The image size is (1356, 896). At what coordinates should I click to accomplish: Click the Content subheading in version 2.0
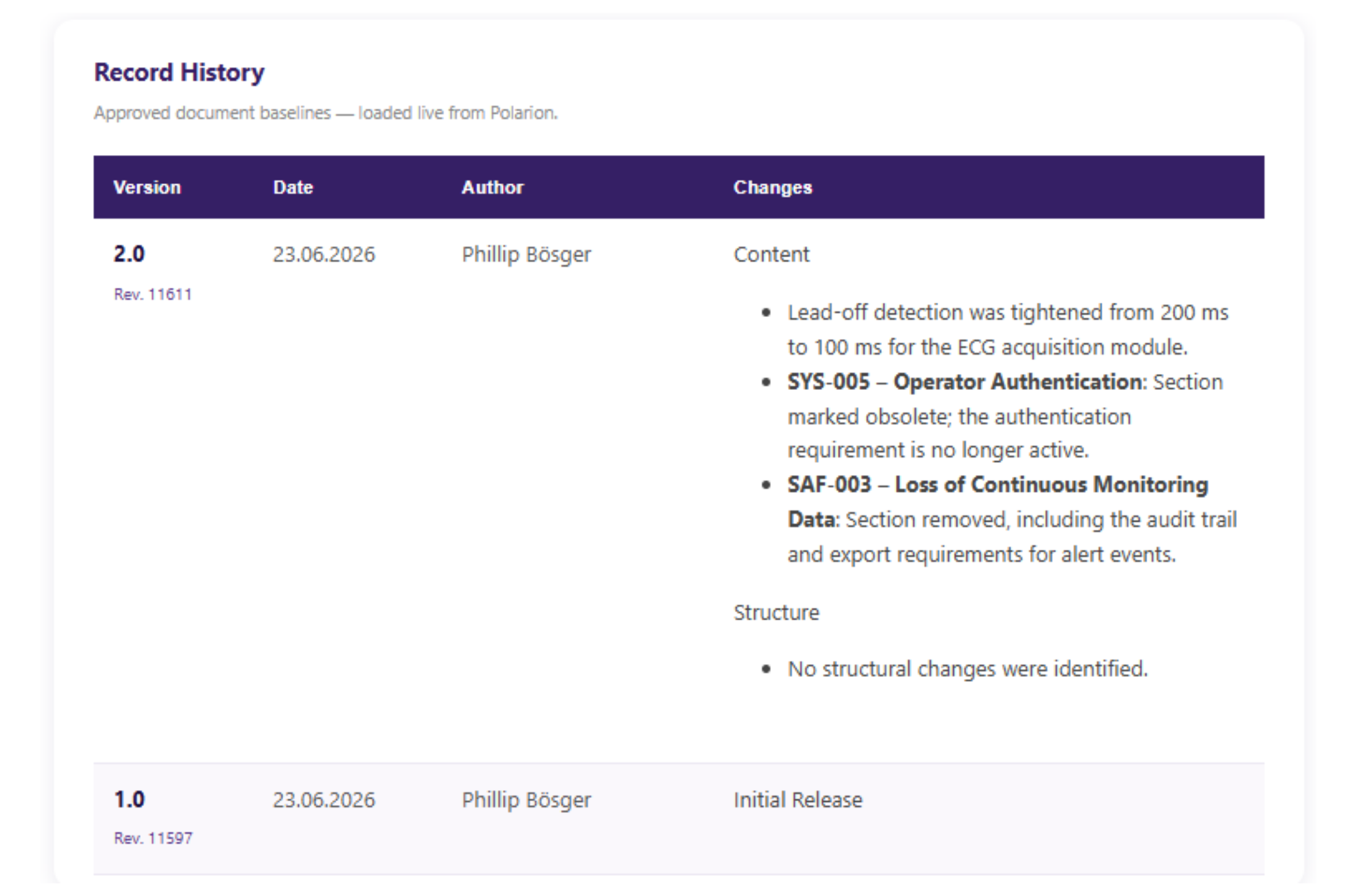click(x=771, y=254)
